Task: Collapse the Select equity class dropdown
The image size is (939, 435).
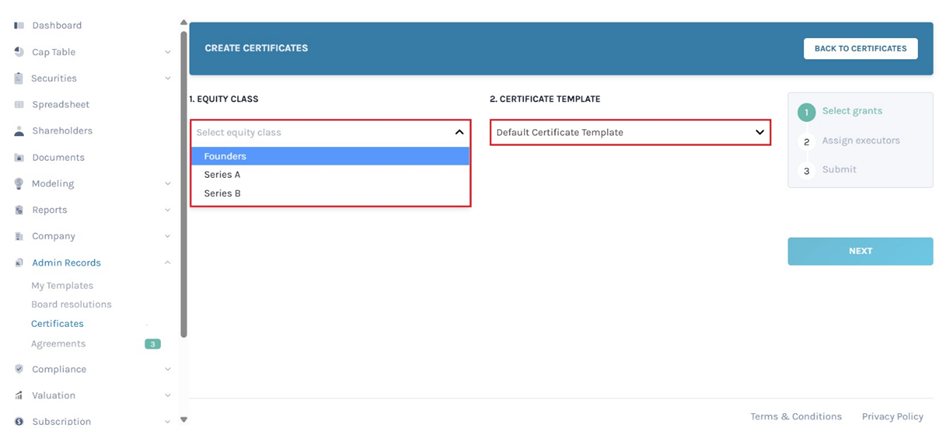Action: coord(459,132)
